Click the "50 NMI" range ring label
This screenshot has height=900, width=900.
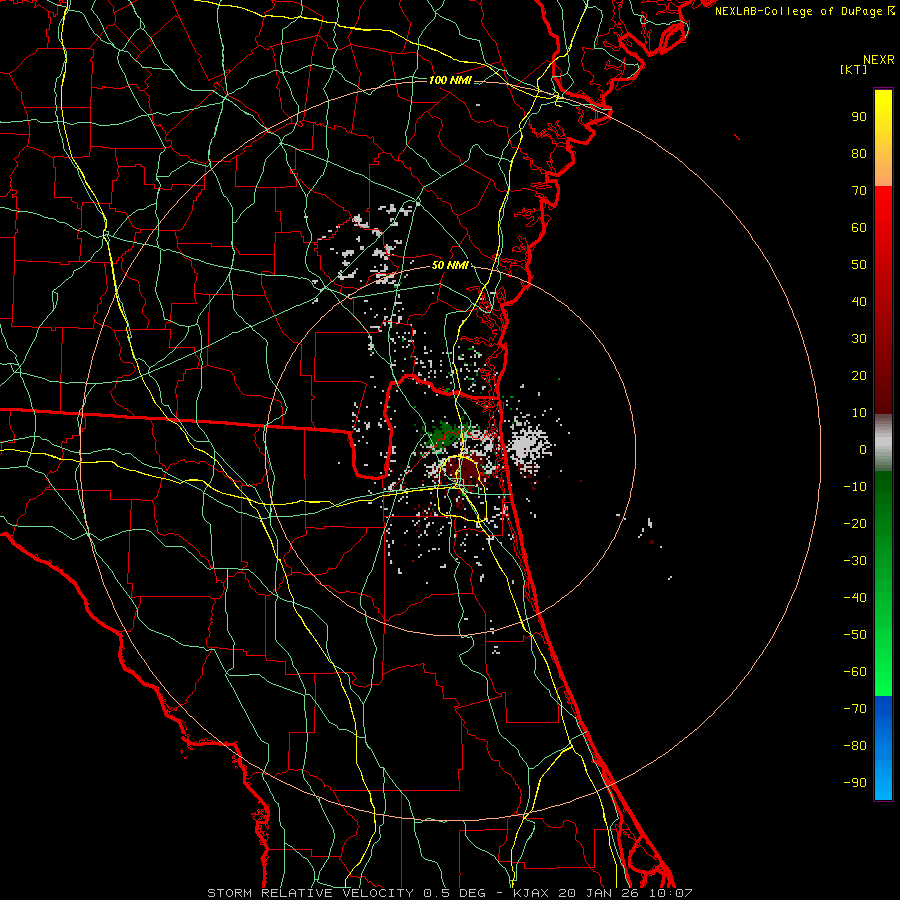pos(450,265)
